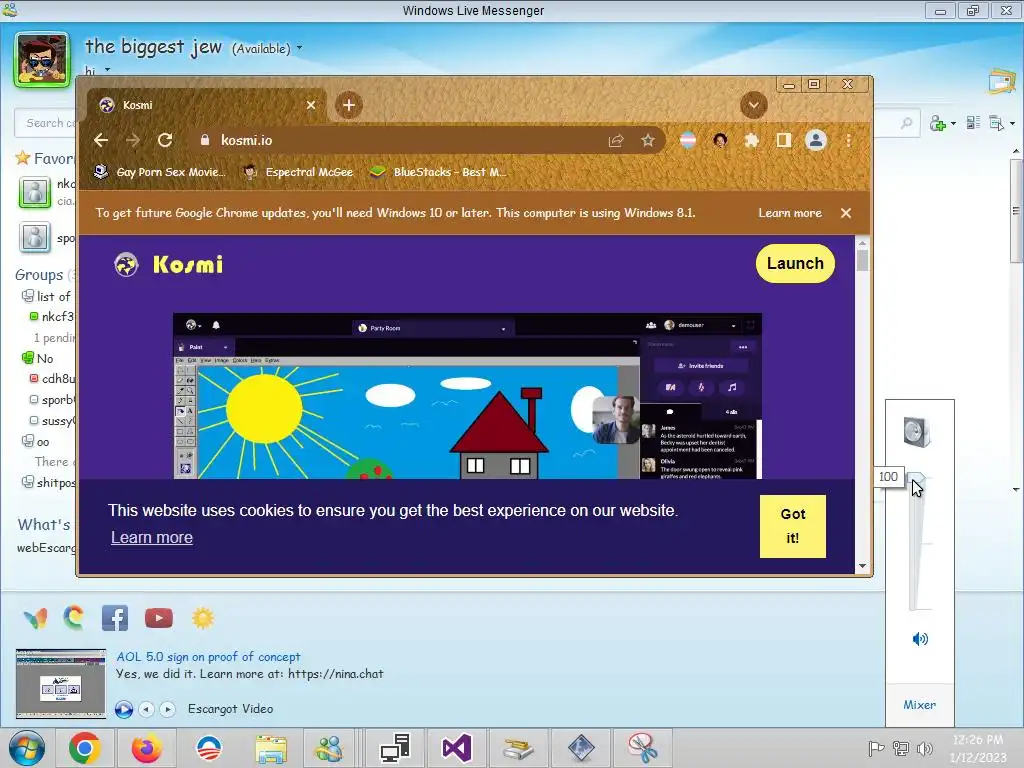Screen dimensions: 1024x768
Task: Click Learn more on the Chrome update notice
Action: click(790, 213)
